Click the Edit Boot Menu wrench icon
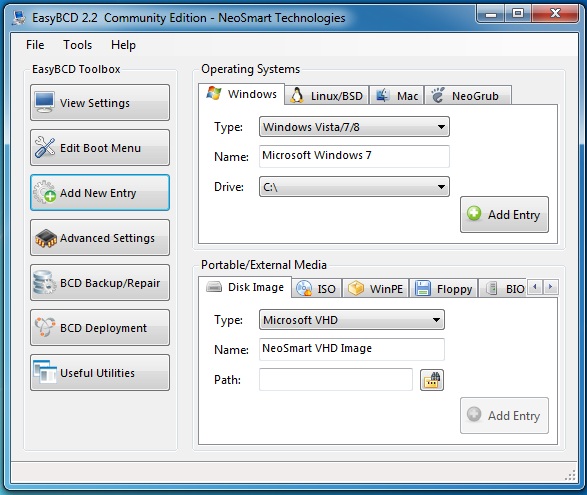The image size is (587, 495). tap(45, 147)
